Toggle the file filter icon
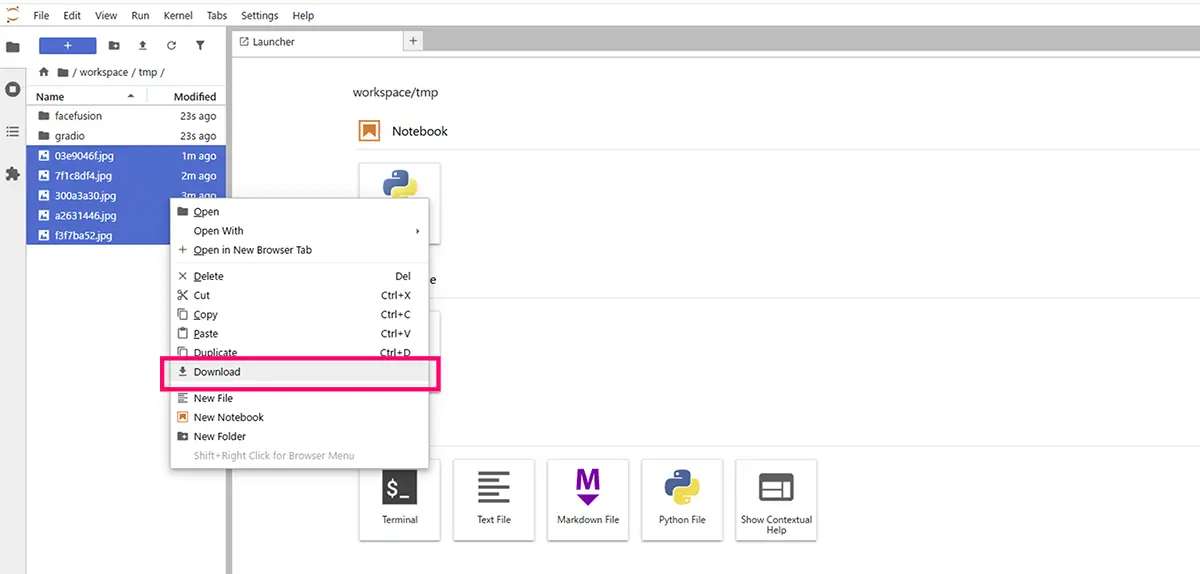 point(200,46)
